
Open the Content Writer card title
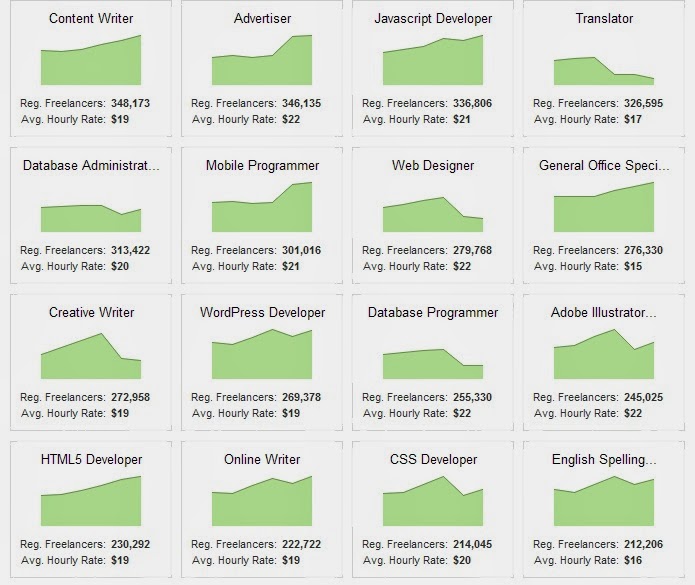pyautogui.click(x=91, y=18)
